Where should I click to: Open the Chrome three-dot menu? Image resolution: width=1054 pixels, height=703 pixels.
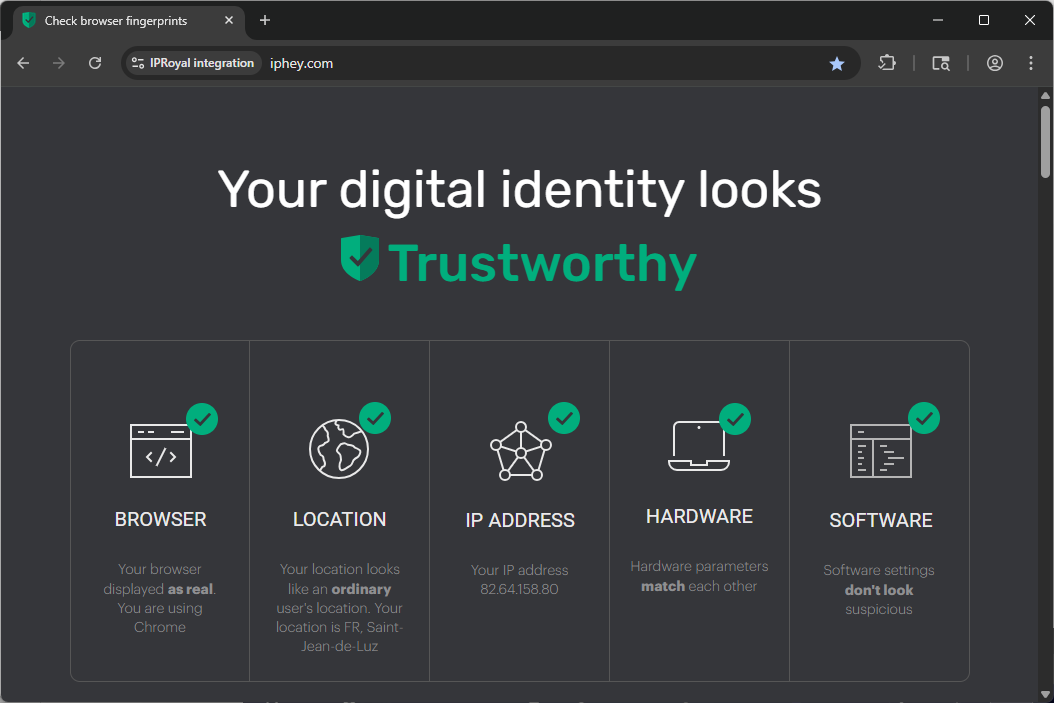point(1031,63)
